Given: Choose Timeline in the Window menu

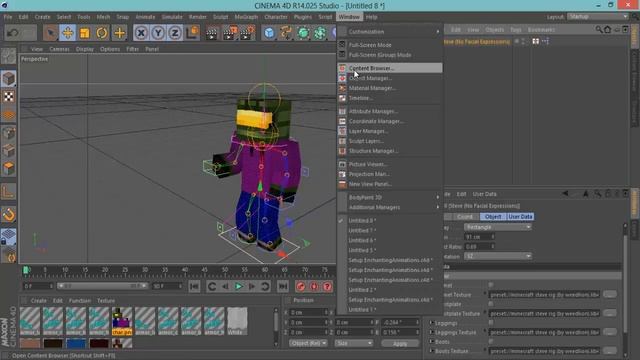Looking at the screenshot, I should click(x=390, y=98).
